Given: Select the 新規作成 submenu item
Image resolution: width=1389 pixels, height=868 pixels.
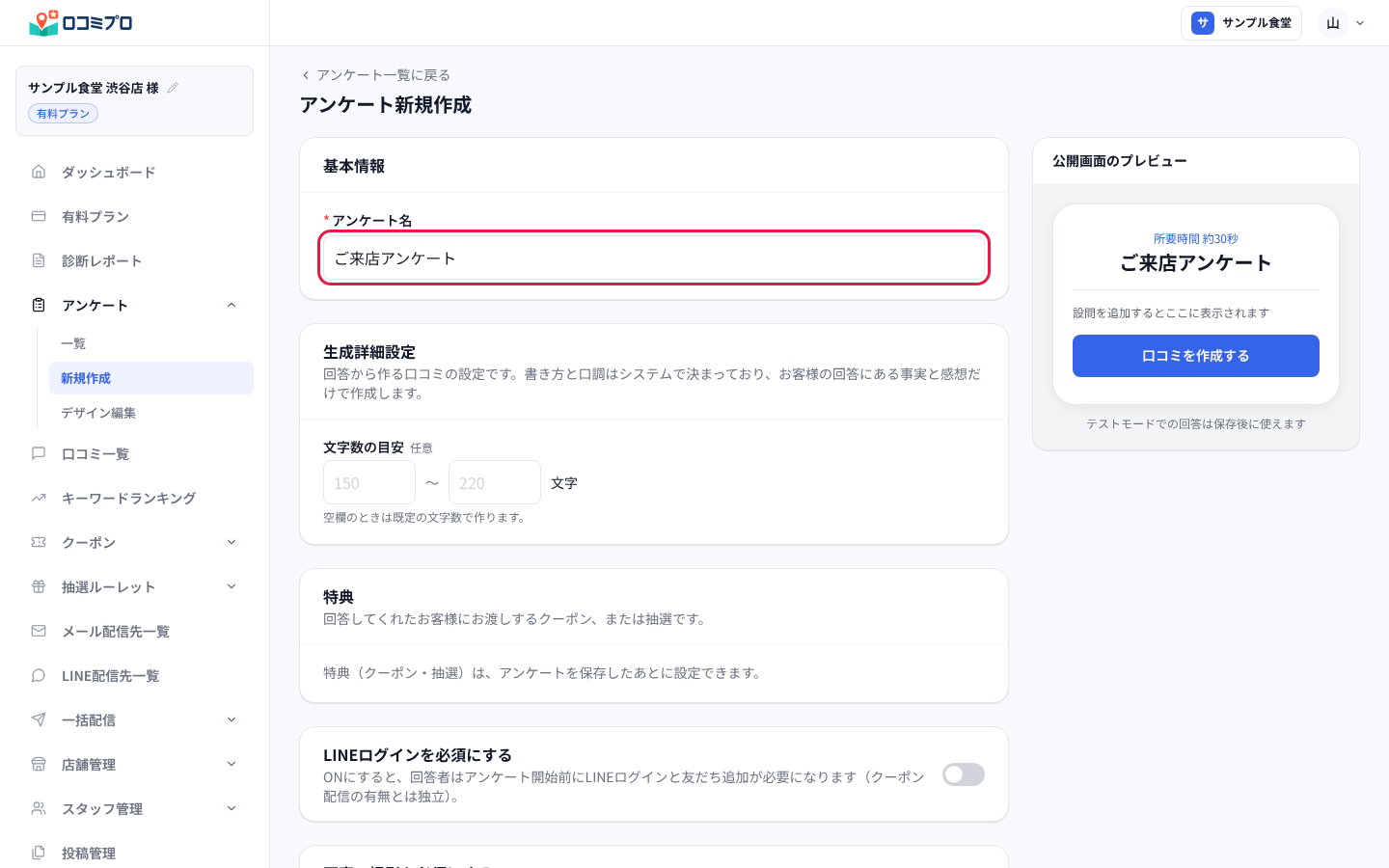Looking at the screenshot, I should click(151, 378).
